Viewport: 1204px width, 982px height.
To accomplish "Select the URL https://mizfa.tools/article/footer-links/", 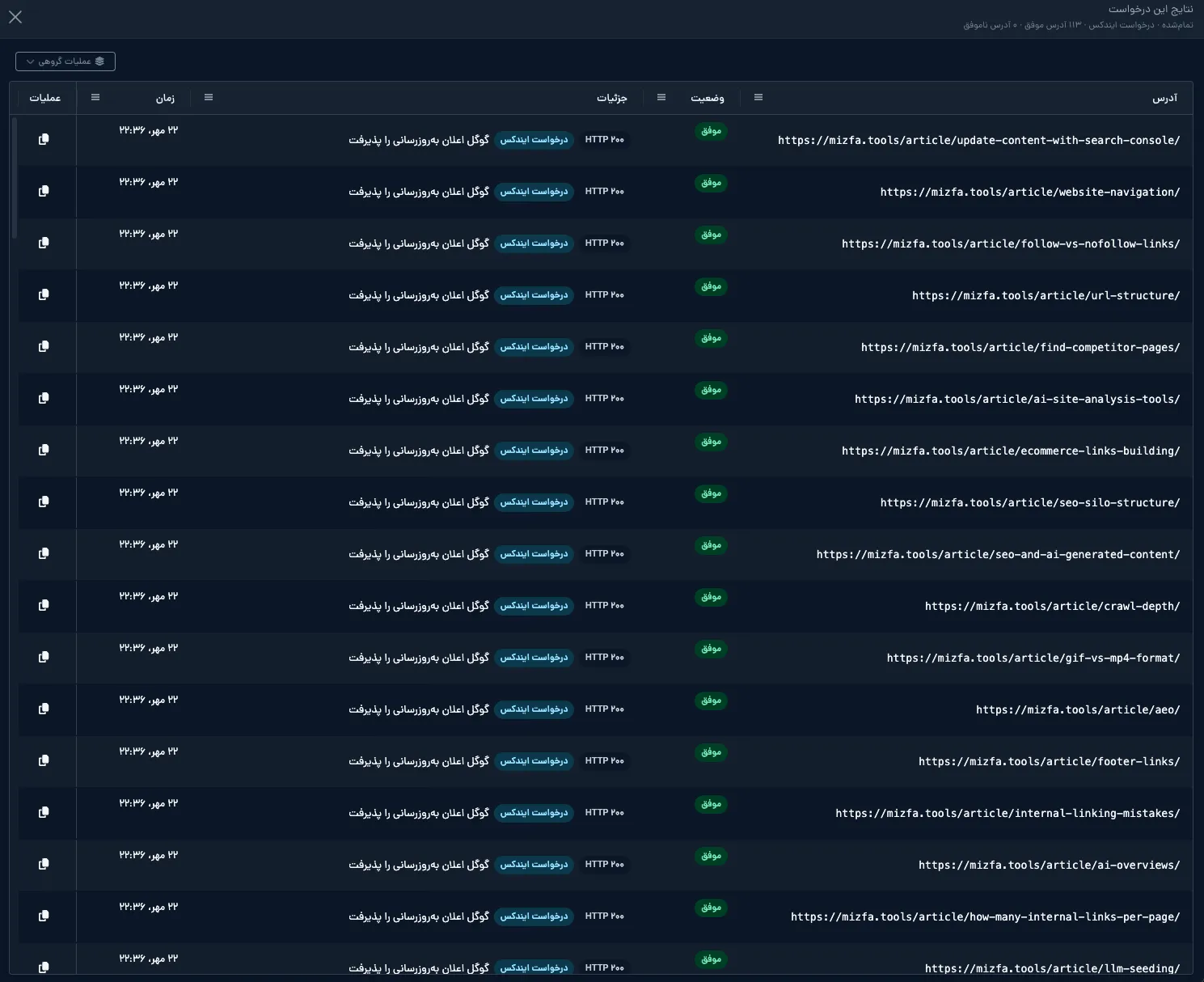I will tap(1049, 761).
